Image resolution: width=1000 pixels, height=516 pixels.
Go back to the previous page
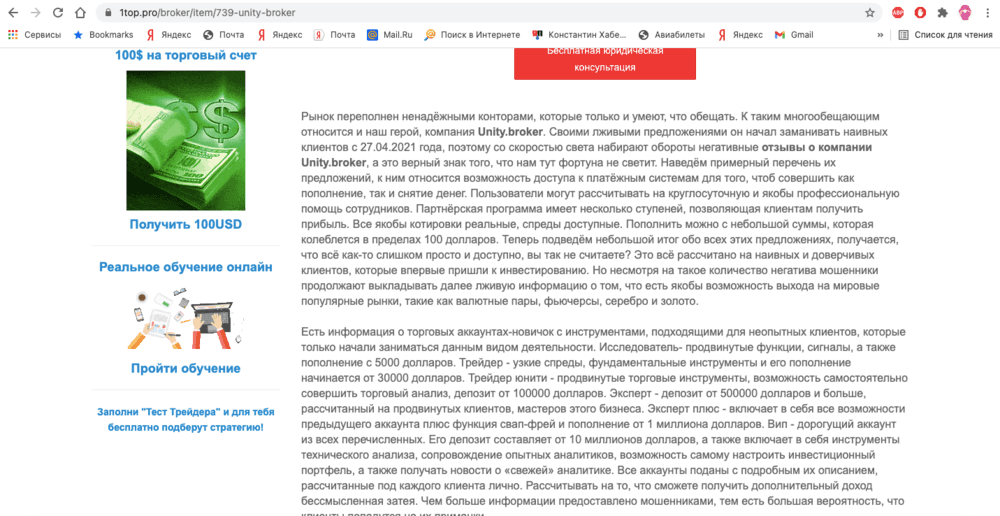coord(13,13)
